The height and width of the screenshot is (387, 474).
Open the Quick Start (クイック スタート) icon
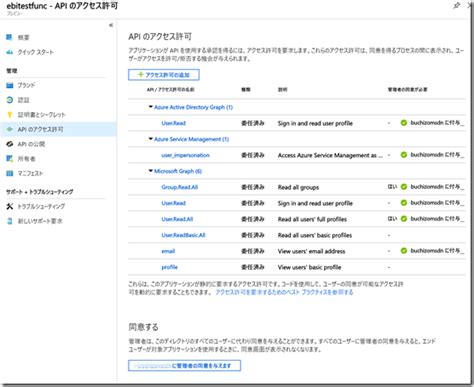pyautogui.click(x=10, y=52)
